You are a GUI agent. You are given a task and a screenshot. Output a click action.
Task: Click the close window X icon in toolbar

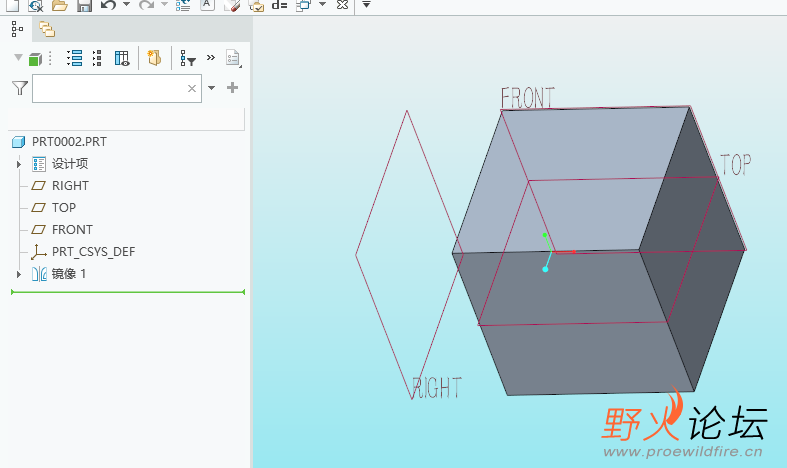[x=342, y=6]
